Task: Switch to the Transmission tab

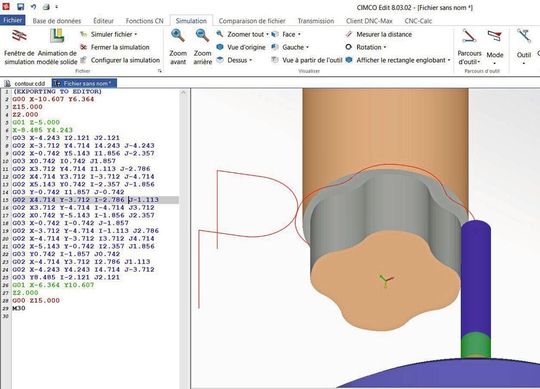Action: tap(315, 21)
